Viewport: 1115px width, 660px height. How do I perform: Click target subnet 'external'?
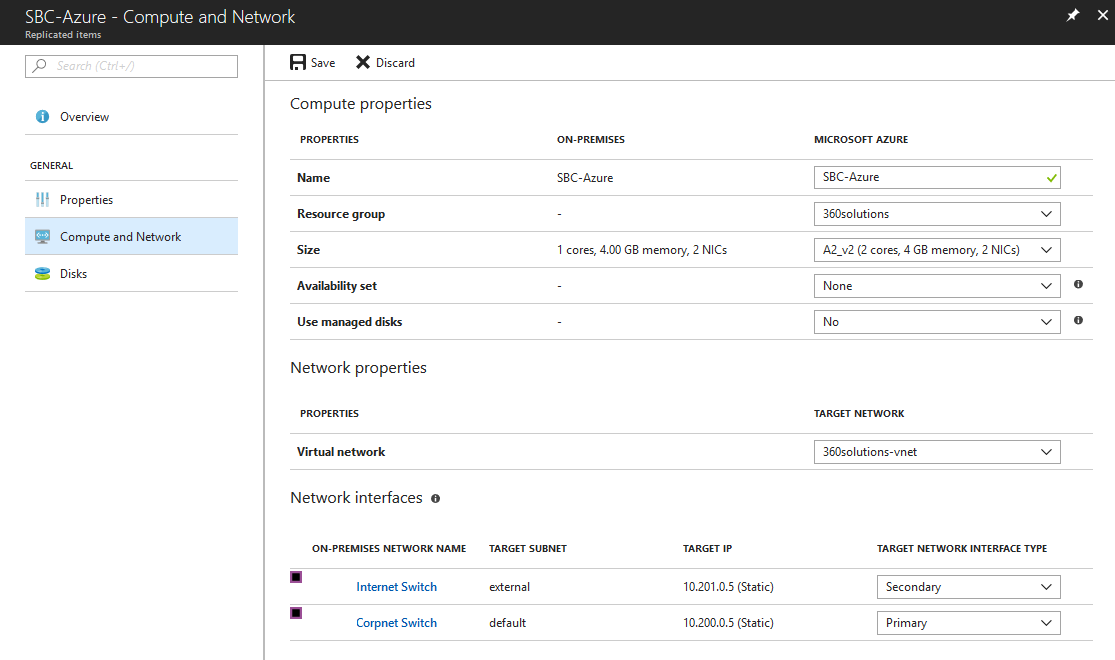coord(509,587)
